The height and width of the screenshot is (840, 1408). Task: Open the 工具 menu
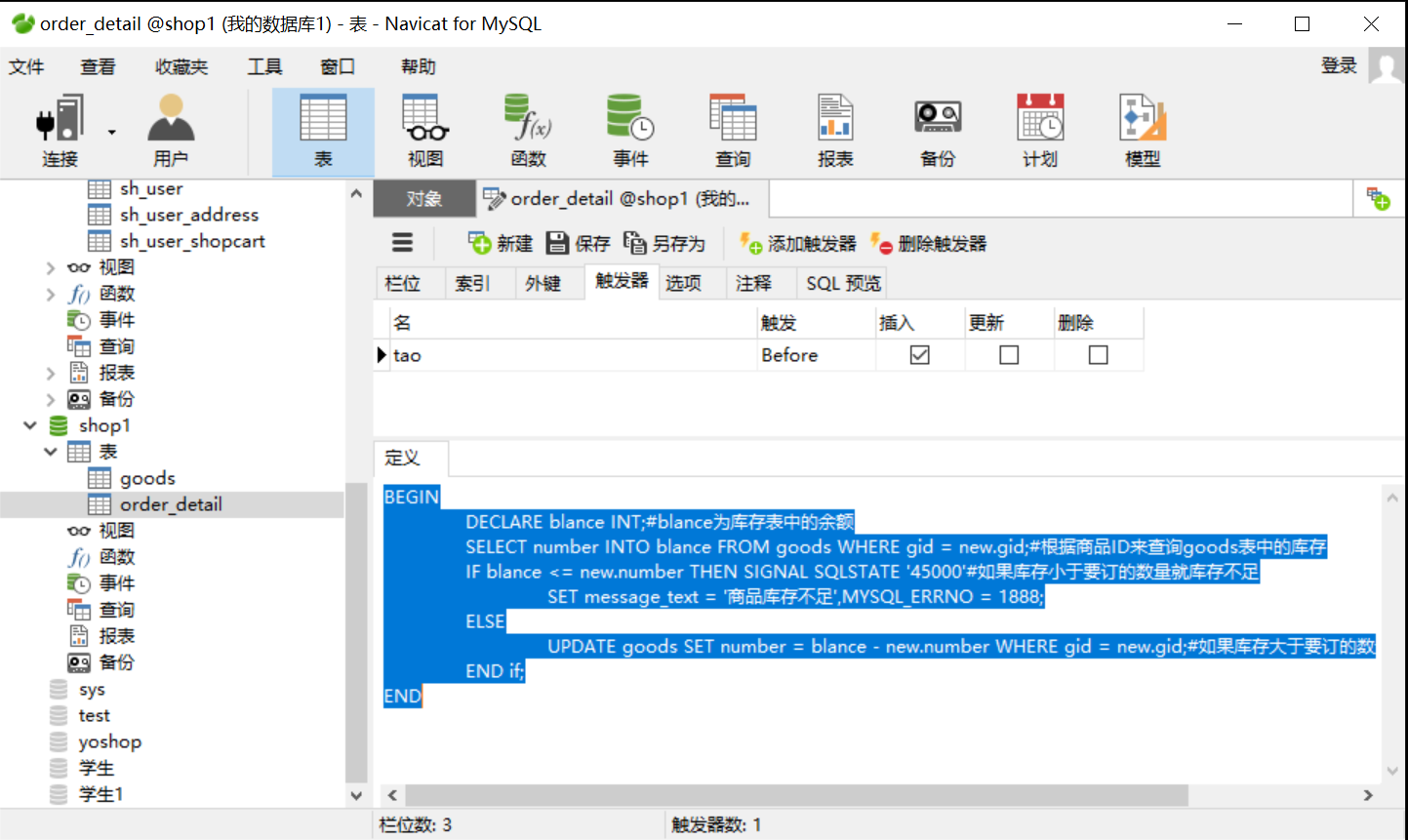[263, 66]
